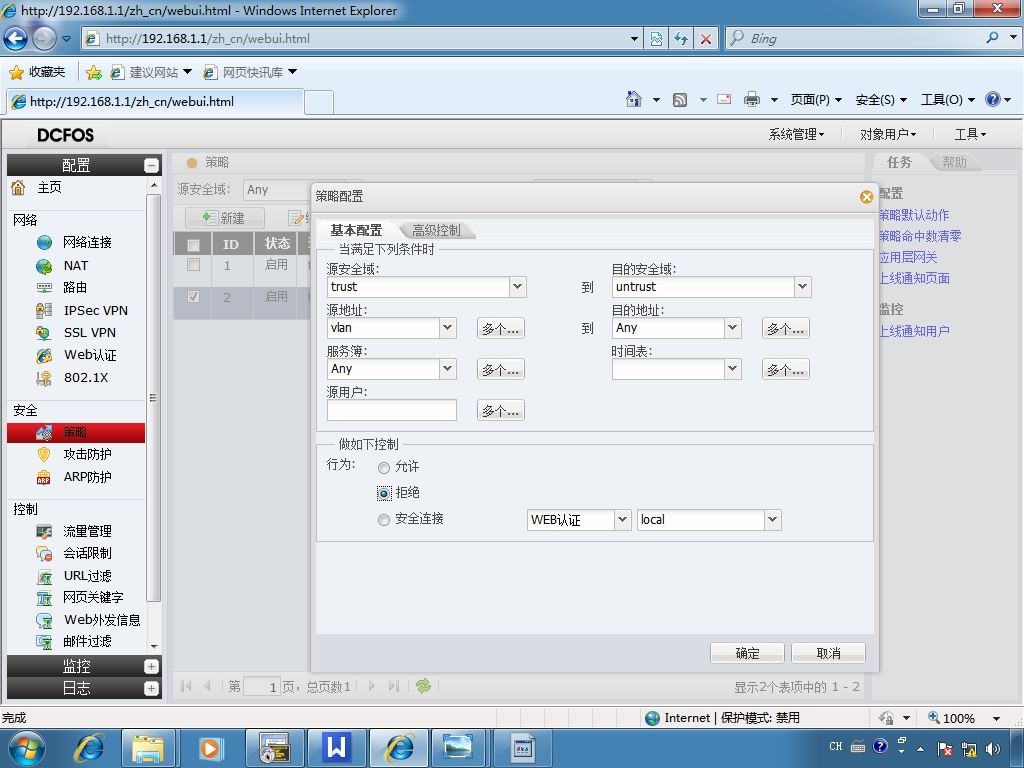This screenshot has width=1024, height=768.
Task: Open the 服务簿 Any dropdown
Action: tap(447, 369)
